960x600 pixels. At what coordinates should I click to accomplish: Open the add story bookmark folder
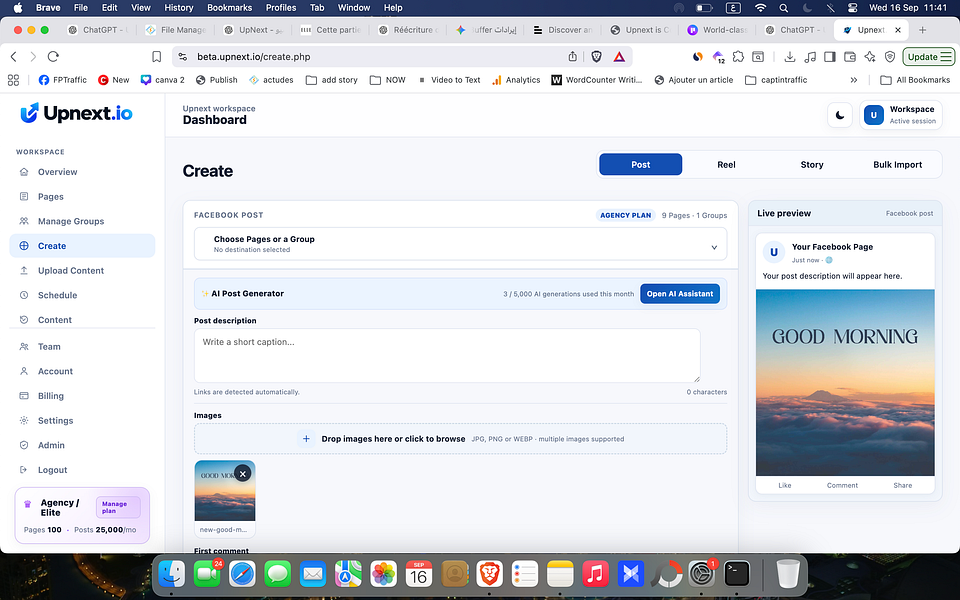(x=332, y=80)
